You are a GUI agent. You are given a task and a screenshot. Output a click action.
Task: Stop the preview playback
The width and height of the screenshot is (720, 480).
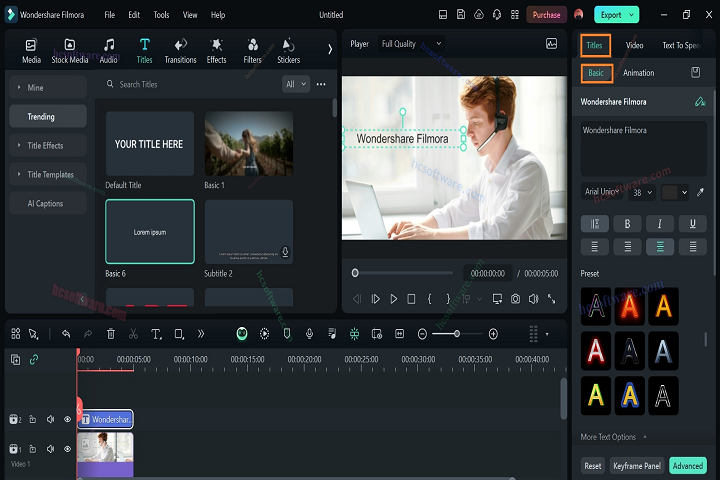[x=411, y=299]
